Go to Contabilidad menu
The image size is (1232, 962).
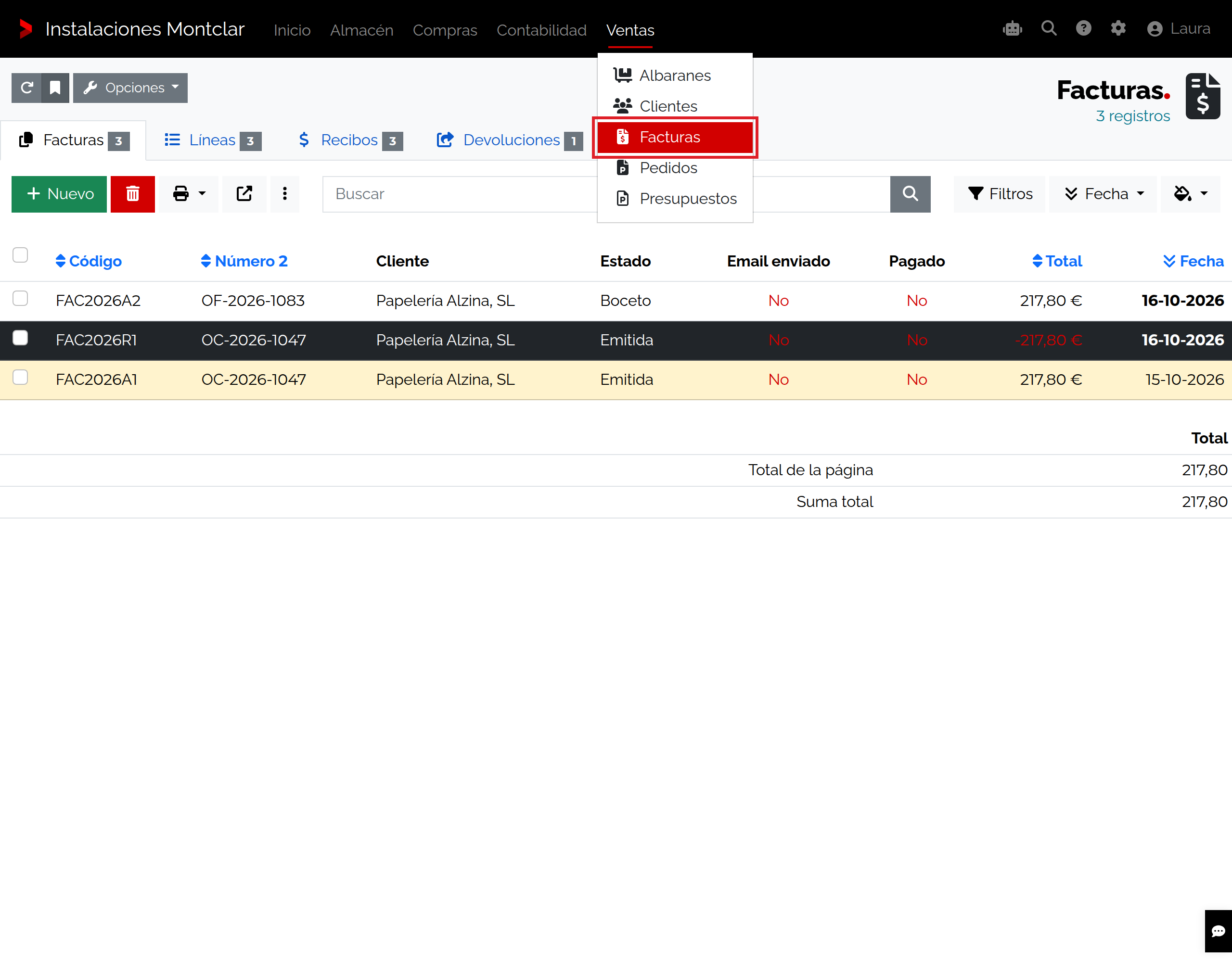(x=541, y=30)
